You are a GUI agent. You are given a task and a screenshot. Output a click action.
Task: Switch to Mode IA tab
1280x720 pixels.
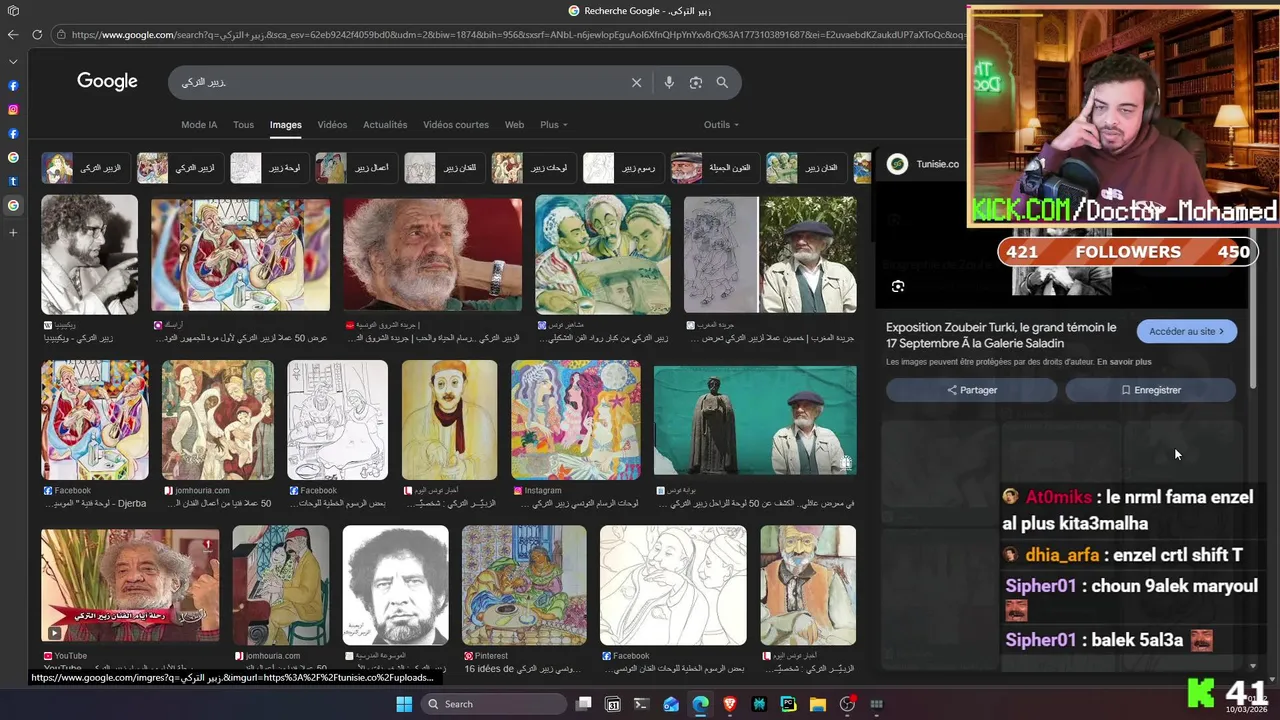199,125
